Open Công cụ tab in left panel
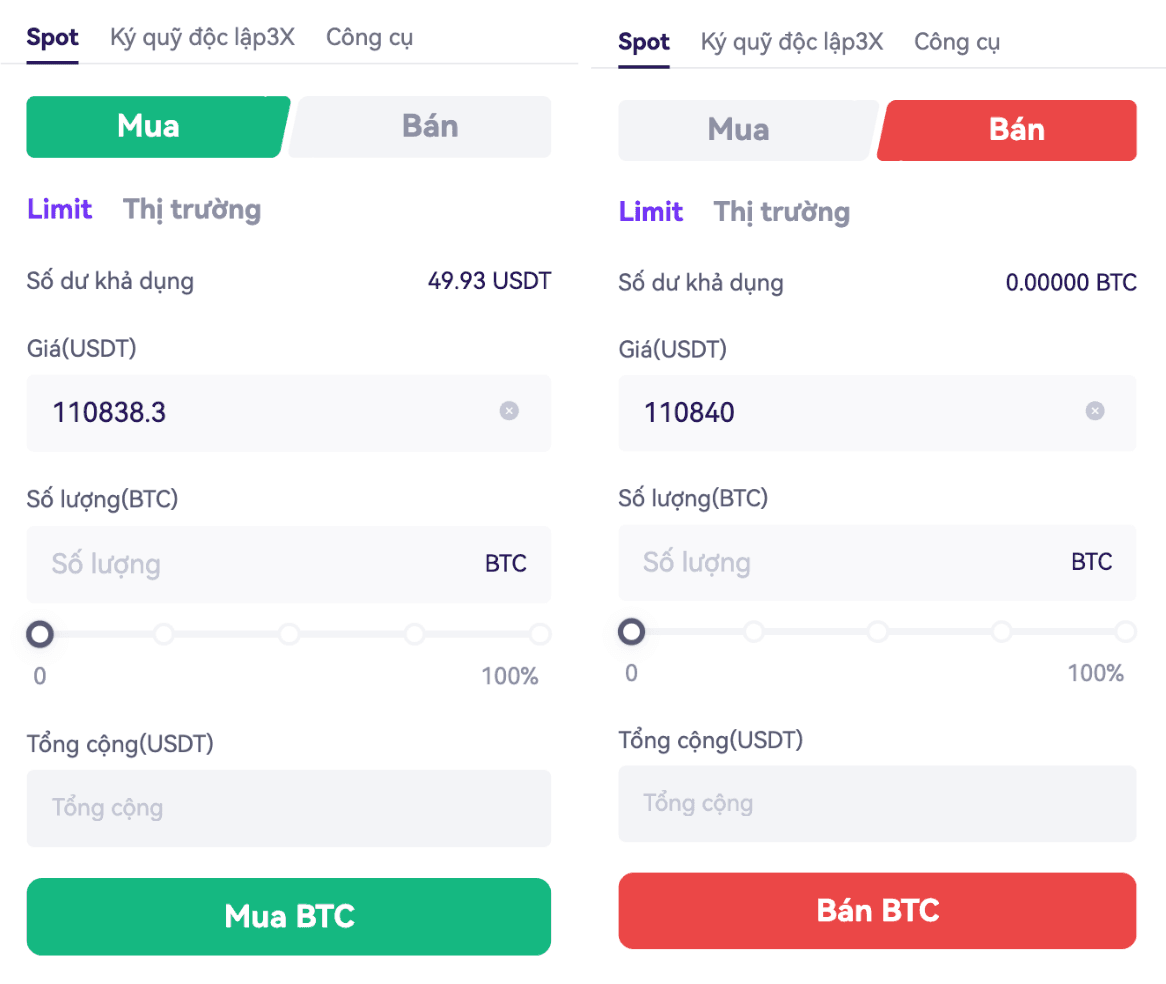 369,37
